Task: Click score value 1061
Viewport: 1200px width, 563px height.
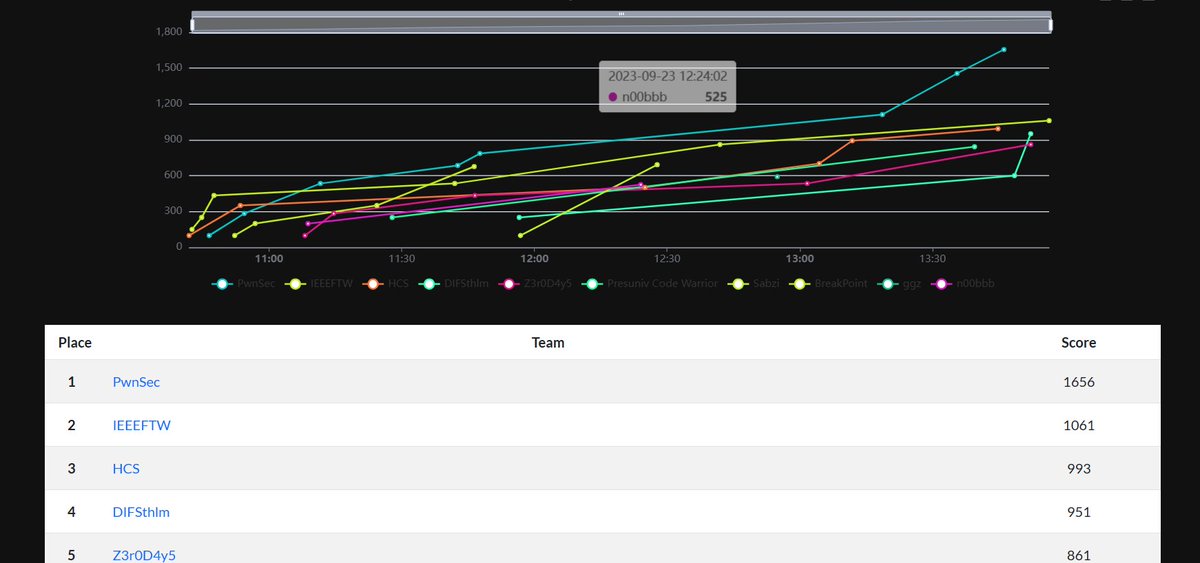Action: pyautogui.click(x=1078, y=425)
